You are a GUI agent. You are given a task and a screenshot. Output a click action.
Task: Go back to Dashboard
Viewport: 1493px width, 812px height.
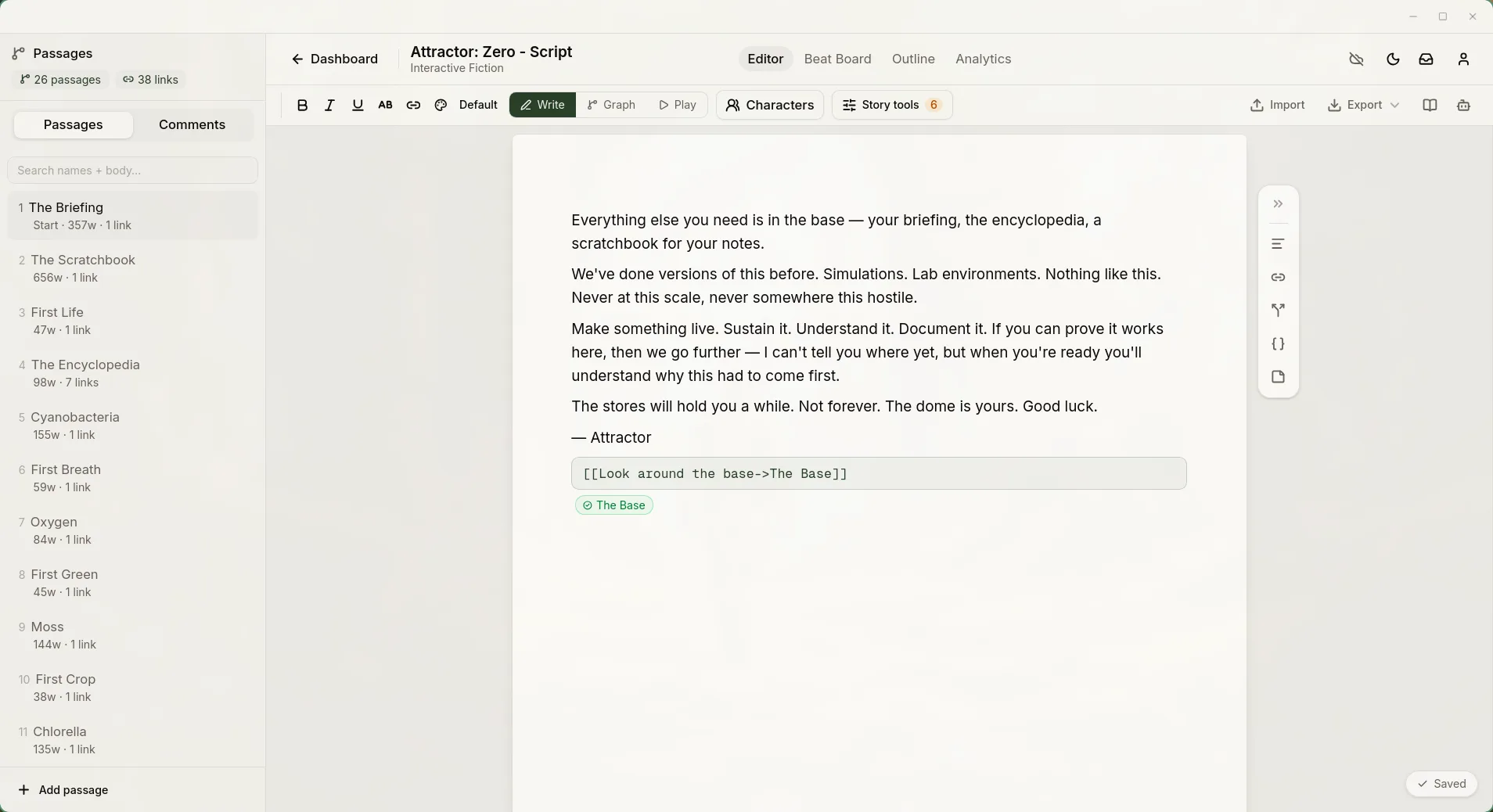(334, 59)
